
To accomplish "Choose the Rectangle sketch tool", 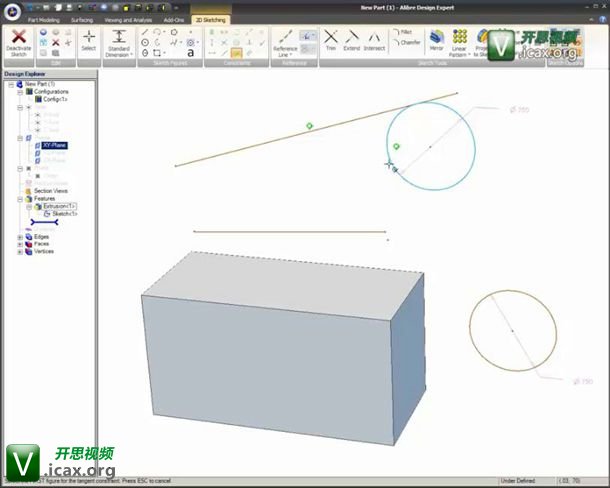I will [x=157, y=53].
